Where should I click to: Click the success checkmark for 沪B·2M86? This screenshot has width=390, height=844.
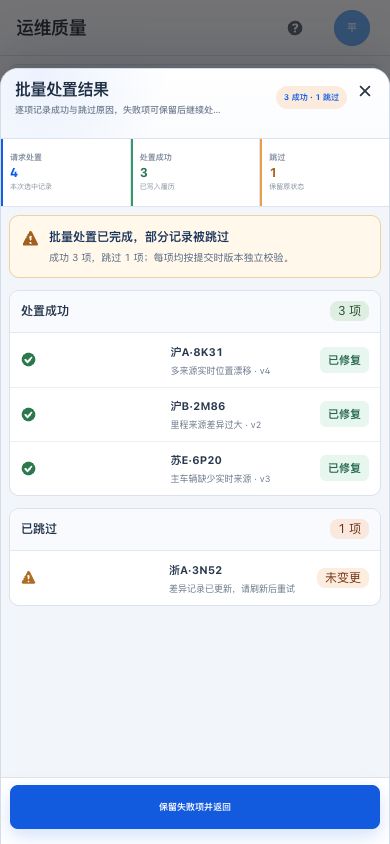[x=29, y=414]
